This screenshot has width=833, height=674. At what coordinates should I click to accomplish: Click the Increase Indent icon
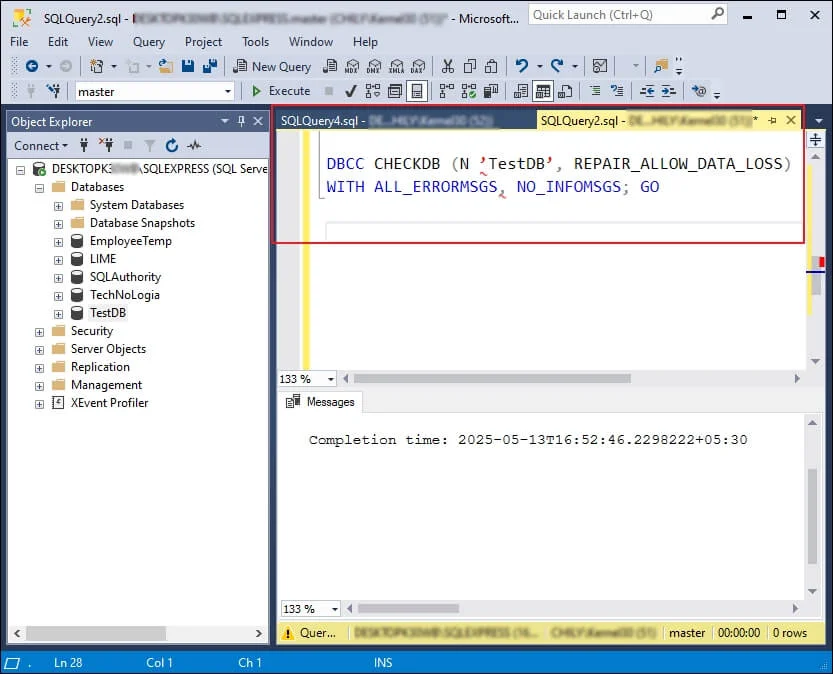point(668,91)
